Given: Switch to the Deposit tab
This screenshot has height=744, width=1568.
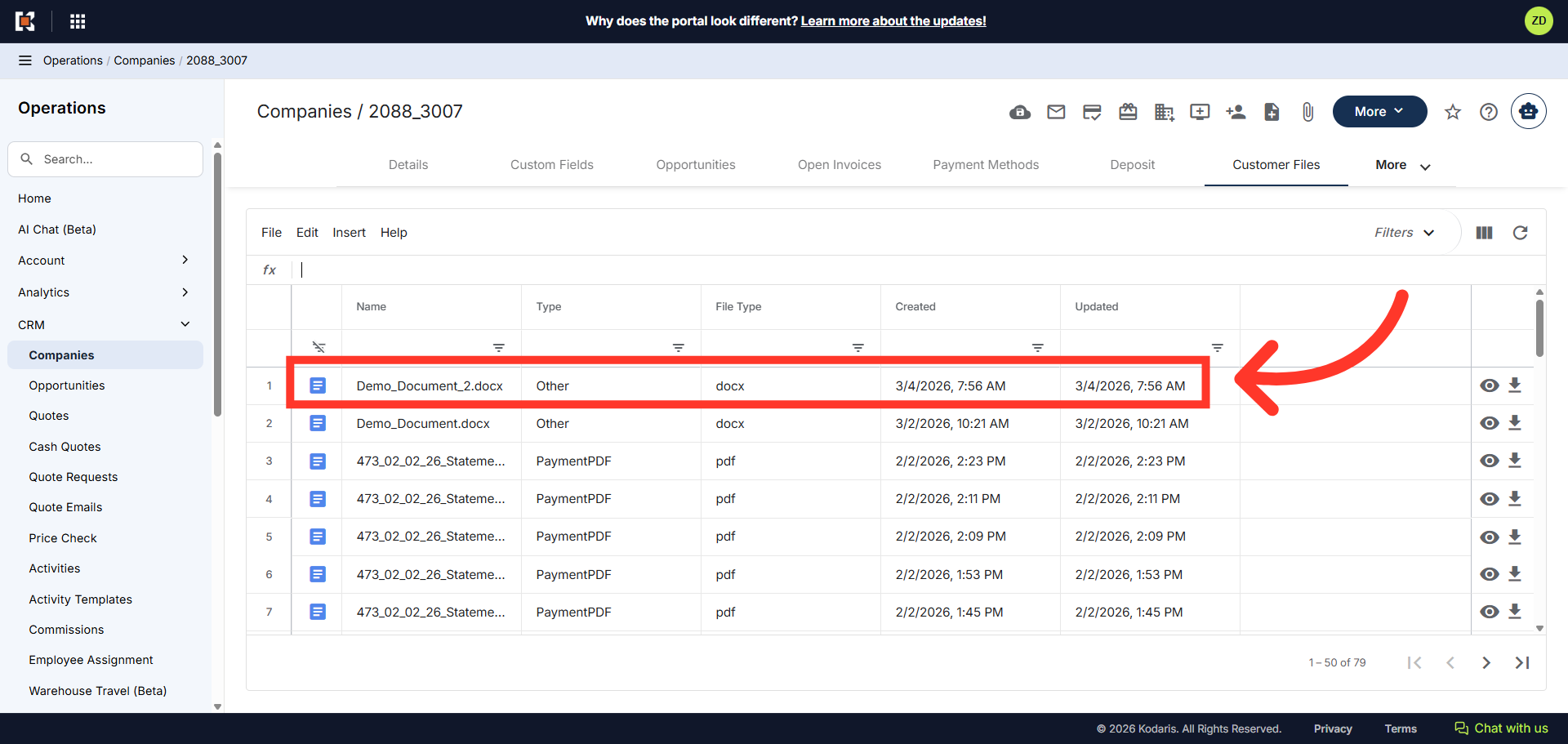Looking at the screenshot, I should coord(1132,165).
